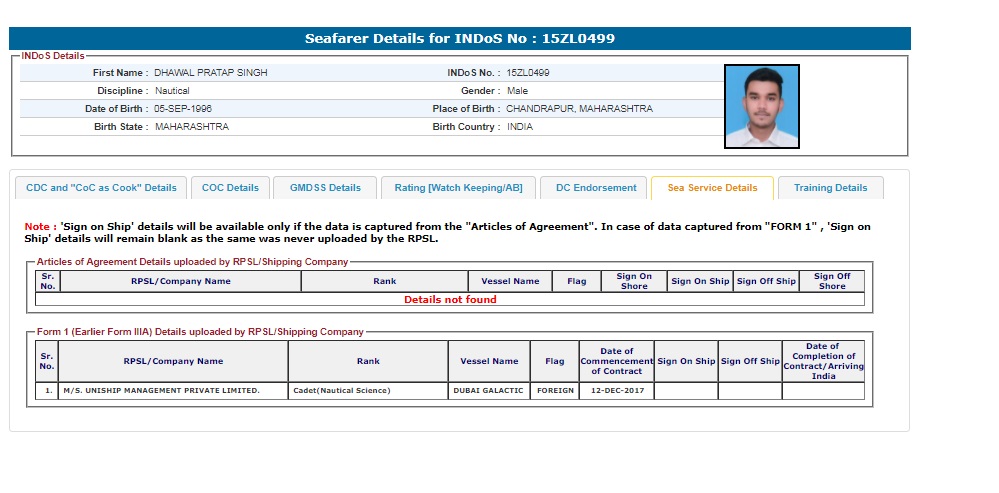Image resolution: width=999 pixels, height=493 pixels.
Task: Click the 12-DEC-2017 contract commencement date cell
Action: tap(616, 391)
